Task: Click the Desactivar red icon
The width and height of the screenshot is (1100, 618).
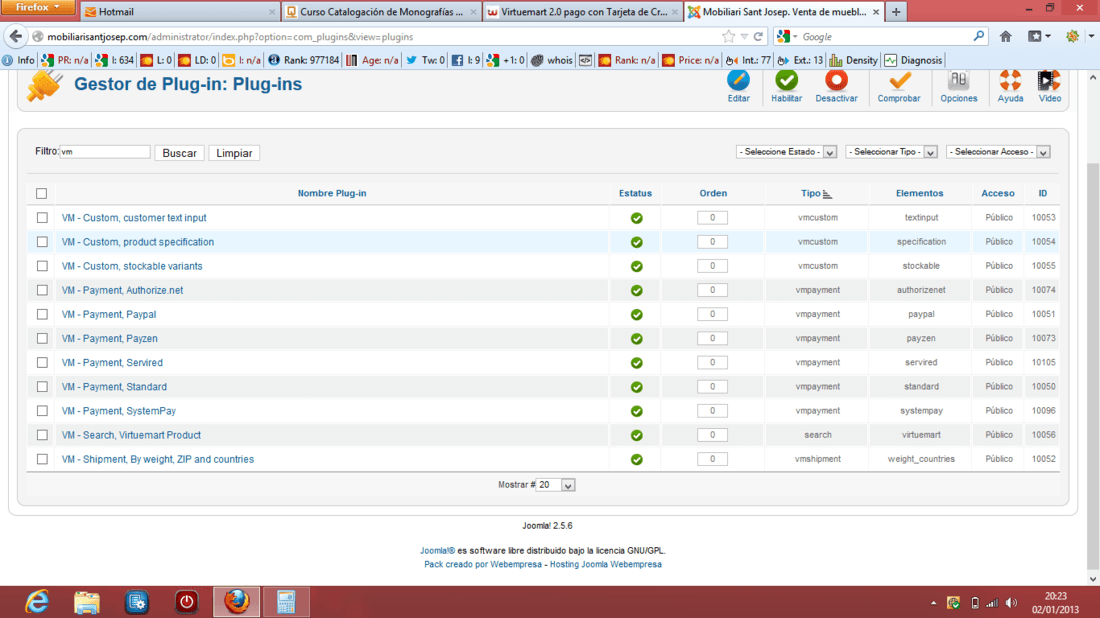Action: pos(836,81)
